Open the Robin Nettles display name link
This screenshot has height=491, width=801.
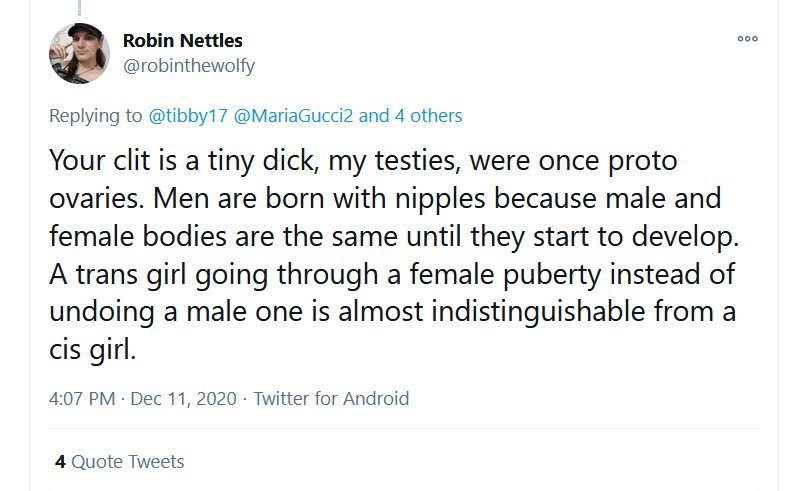click(x=182, y=40)
